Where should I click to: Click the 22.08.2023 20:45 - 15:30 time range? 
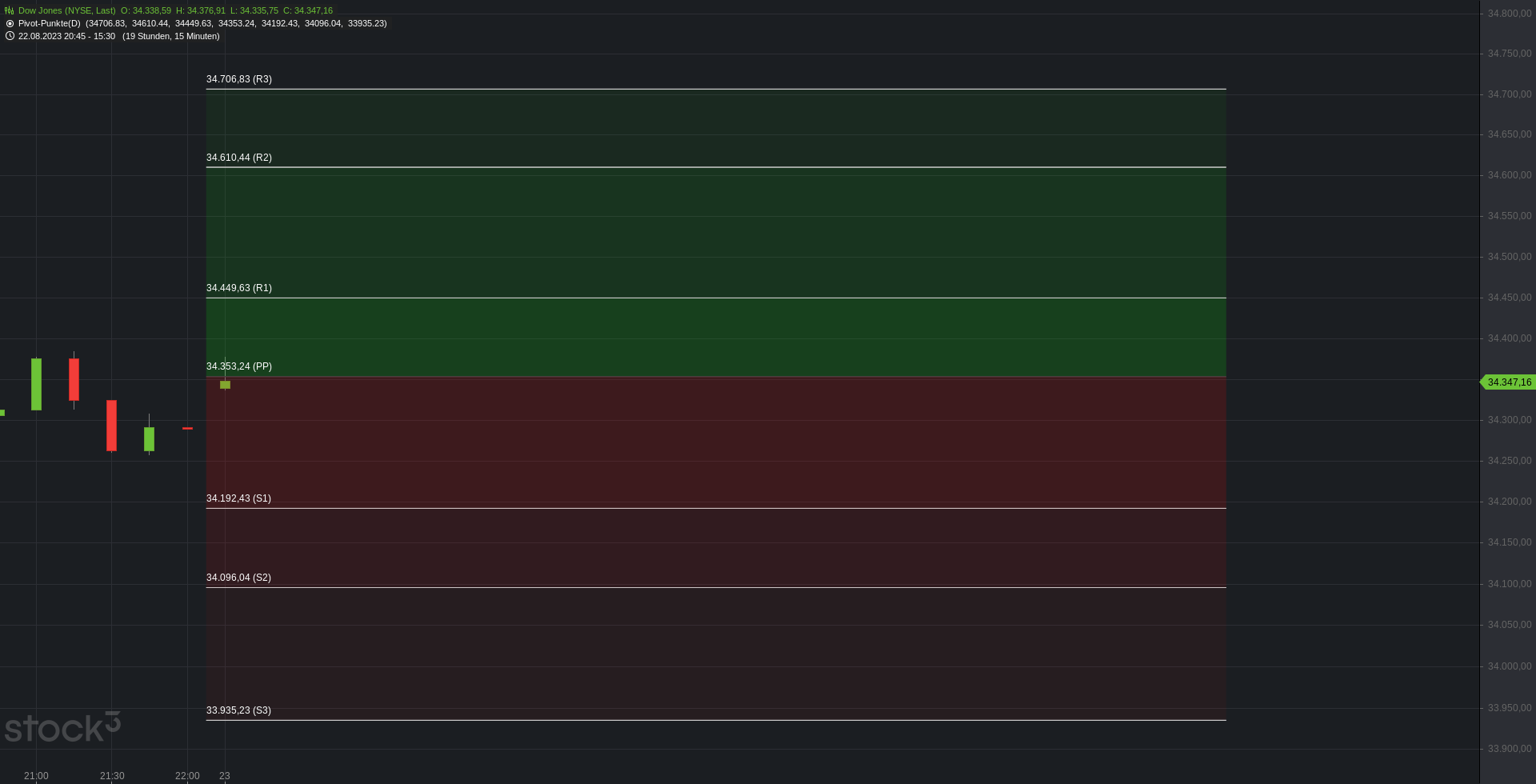click(x=66, y=36)
